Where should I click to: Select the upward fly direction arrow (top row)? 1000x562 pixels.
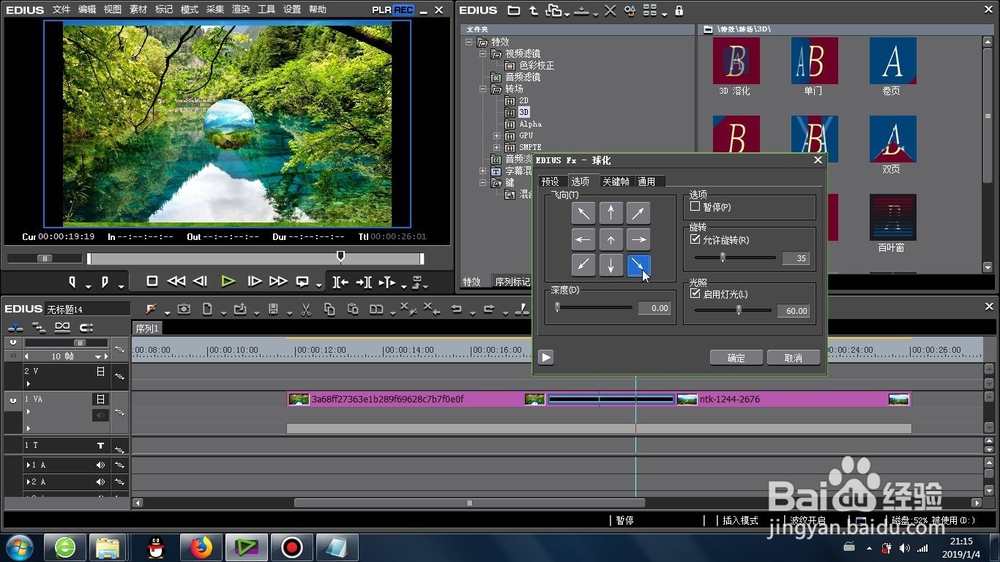(610, 213)
